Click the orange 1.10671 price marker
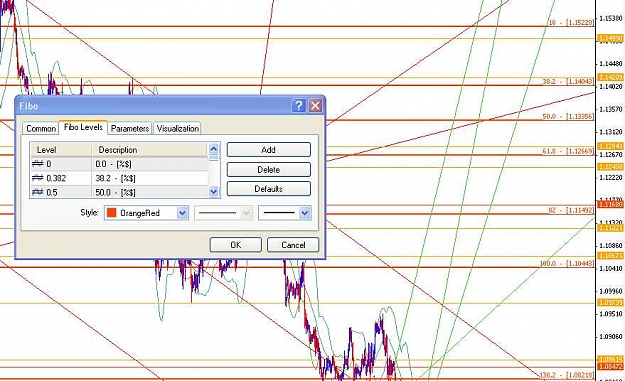 point(610,255)
